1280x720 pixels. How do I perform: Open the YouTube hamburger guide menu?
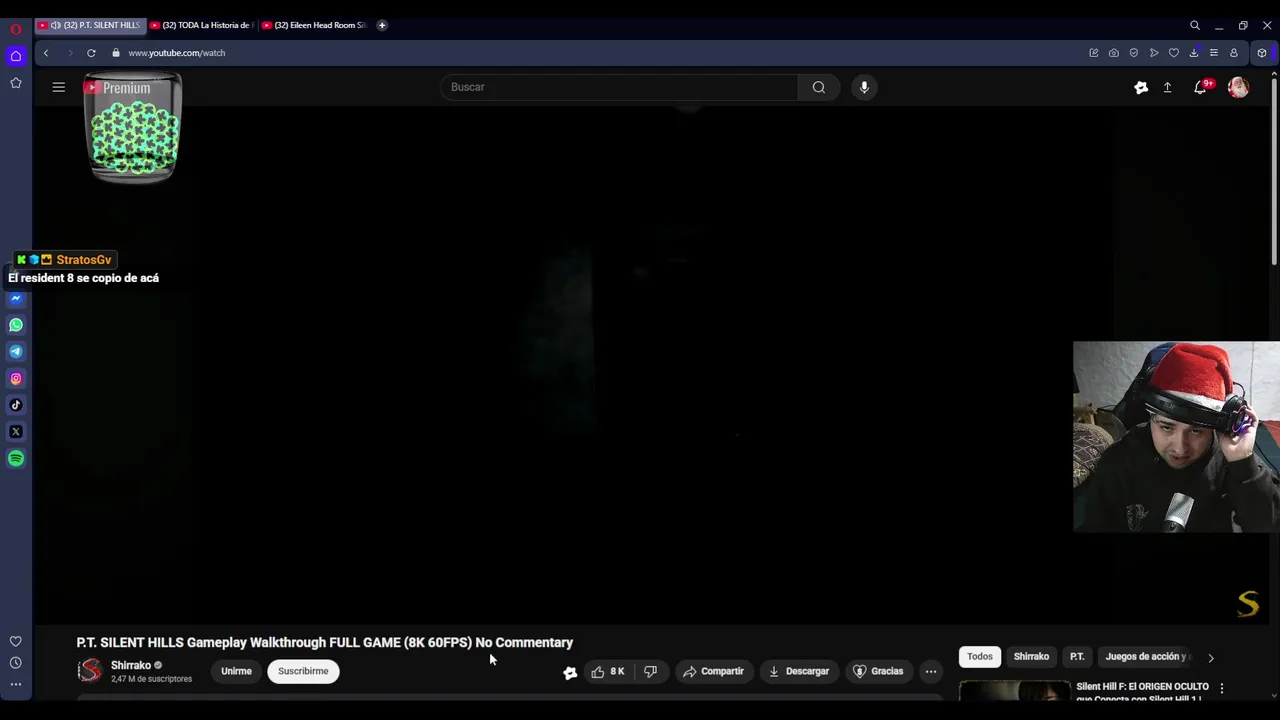59,87
